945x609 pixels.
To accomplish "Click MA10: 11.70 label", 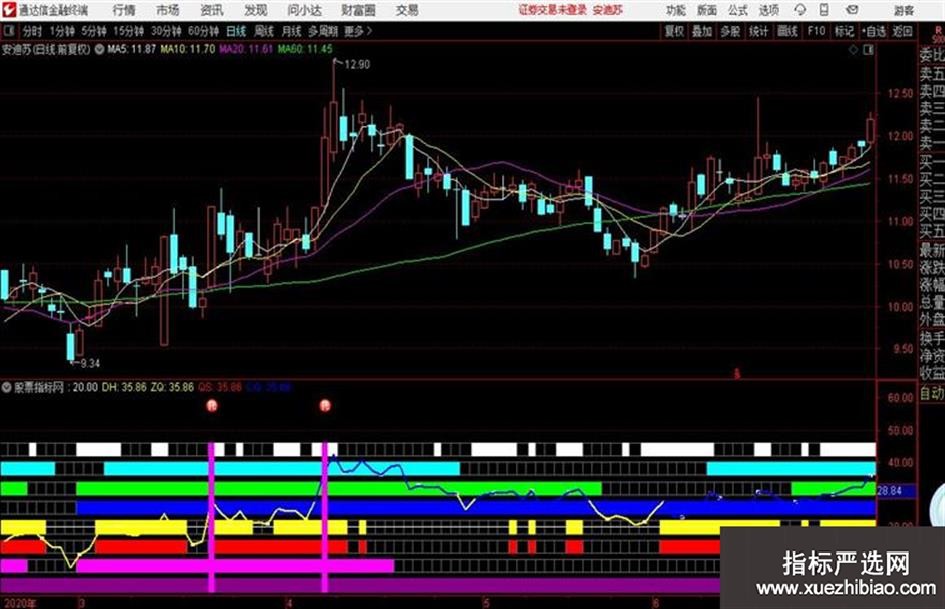I will click(187, 49).
